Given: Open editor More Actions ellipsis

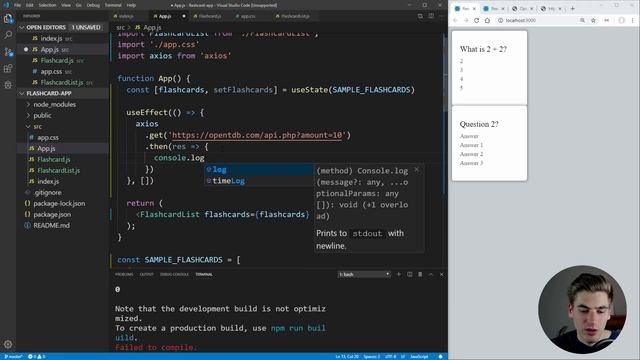Looking at the screenshot, I should pos(442,16).
